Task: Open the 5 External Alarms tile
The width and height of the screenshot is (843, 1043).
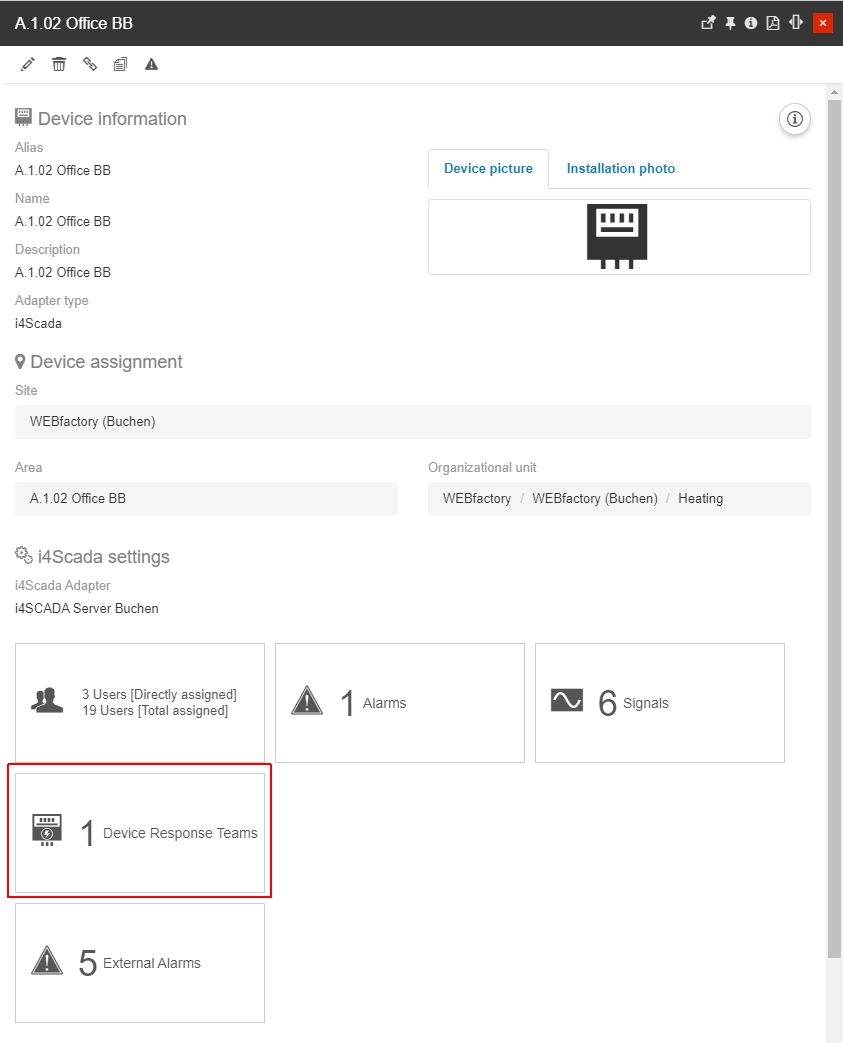Action: (x=140, y=963)
